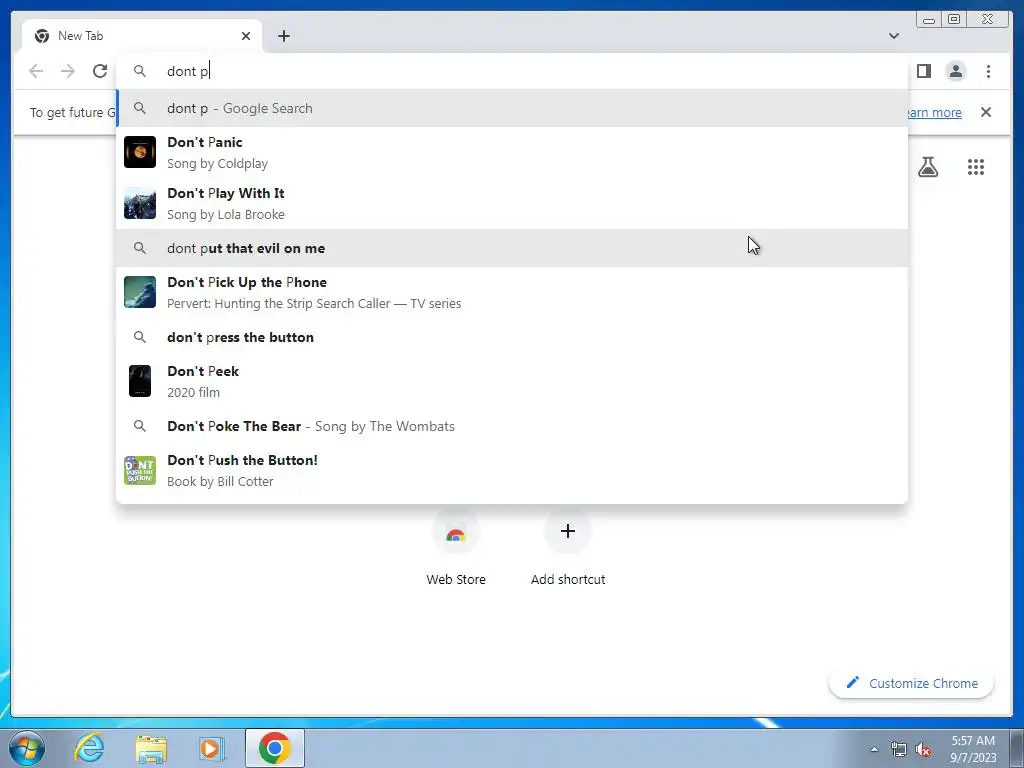
Task: Click the Don't Panic album thumbnail
Action: (140, 152)
